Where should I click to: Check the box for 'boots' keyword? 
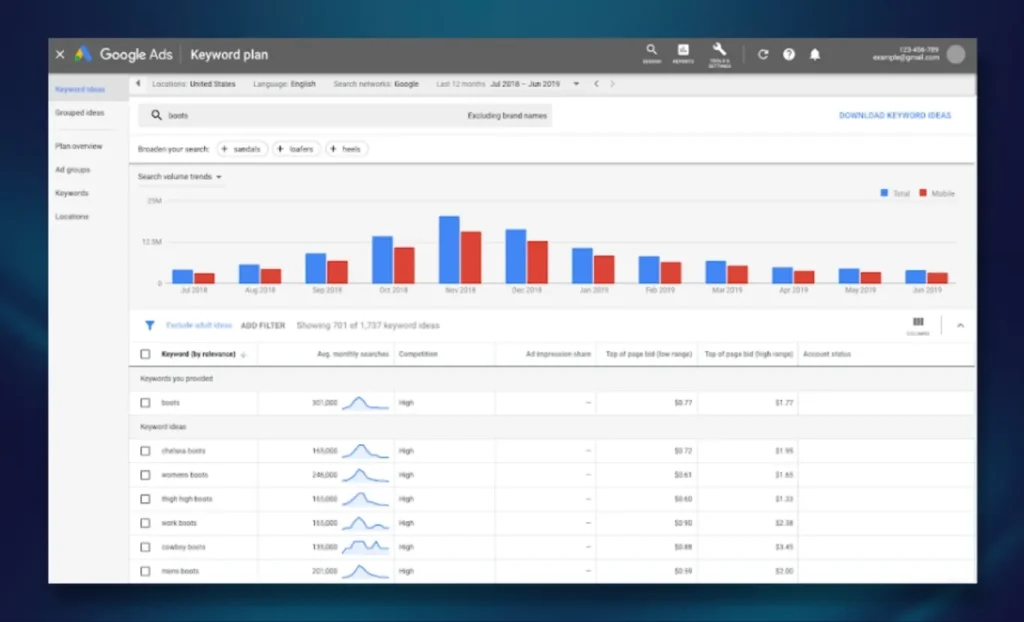[x=146, y=403]
